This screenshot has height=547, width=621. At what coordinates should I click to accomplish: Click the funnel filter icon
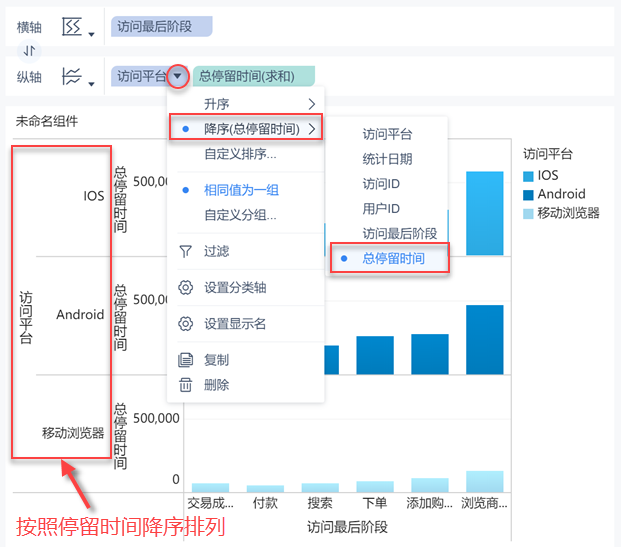(x=185, y=251)
